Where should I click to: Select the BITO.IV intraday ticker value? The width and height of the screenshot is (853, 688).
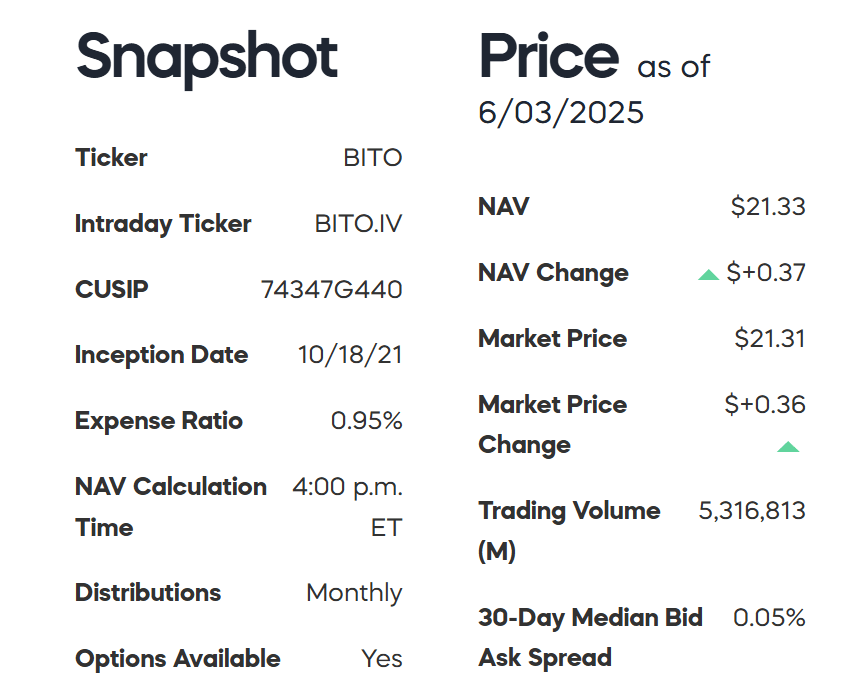point(358,224)
